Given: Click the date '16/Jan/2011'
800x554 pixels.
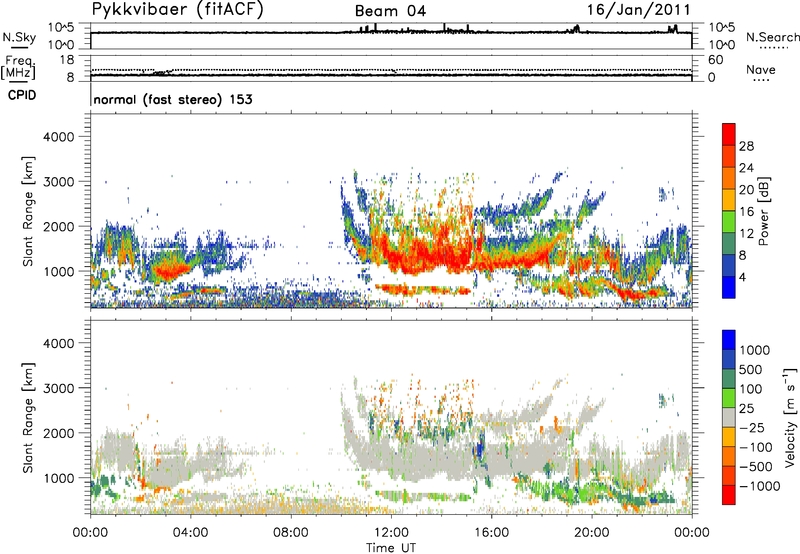Looking at the screenshot, I should click(639, 9).
